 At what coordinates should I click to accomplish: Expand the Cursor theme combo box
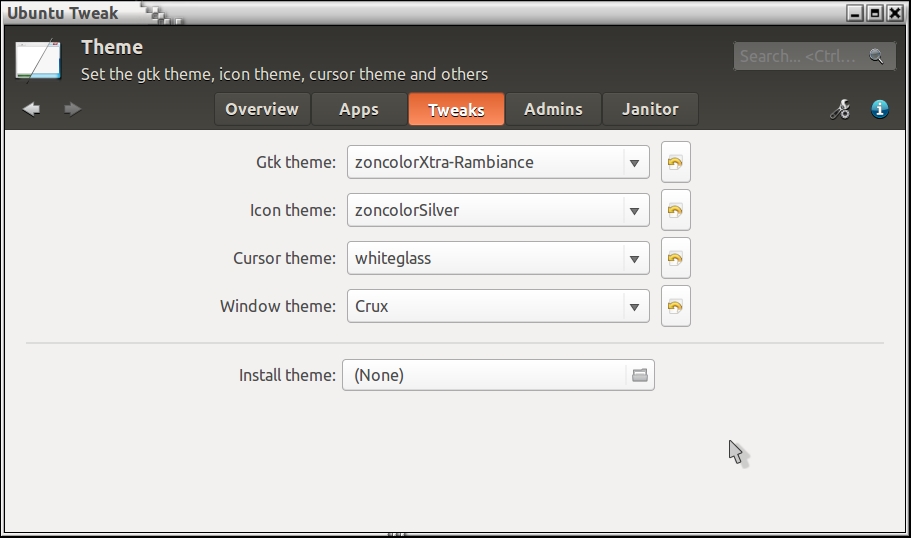[634, 259]
